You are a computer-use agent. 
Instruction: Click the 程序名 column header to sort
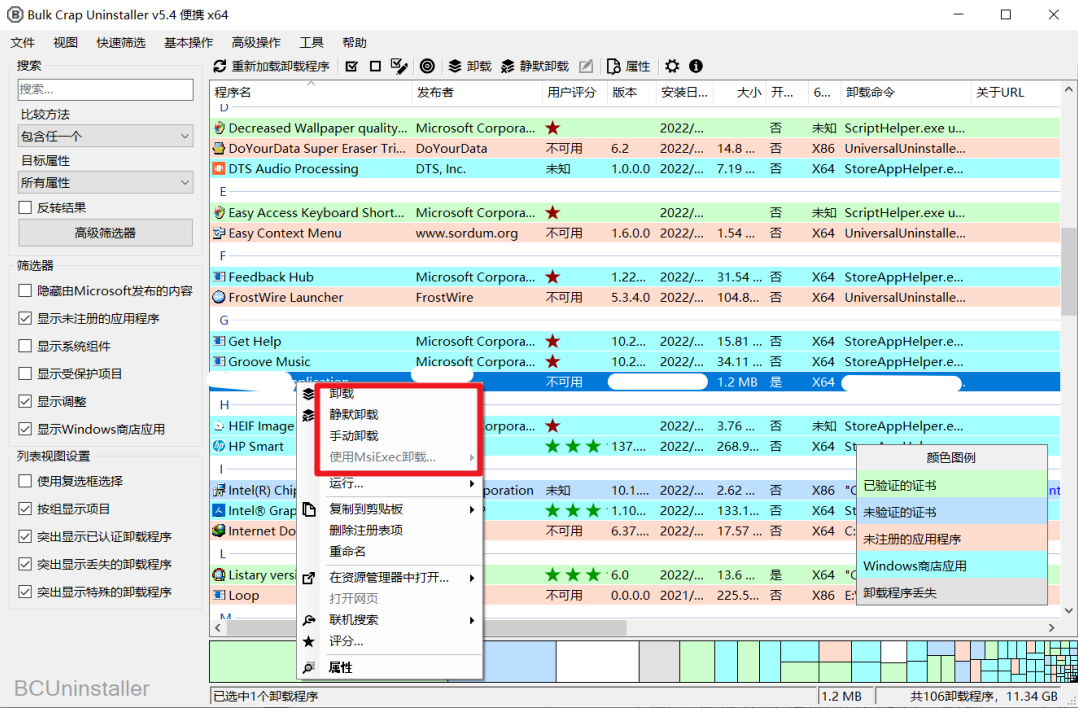(311, 92)
